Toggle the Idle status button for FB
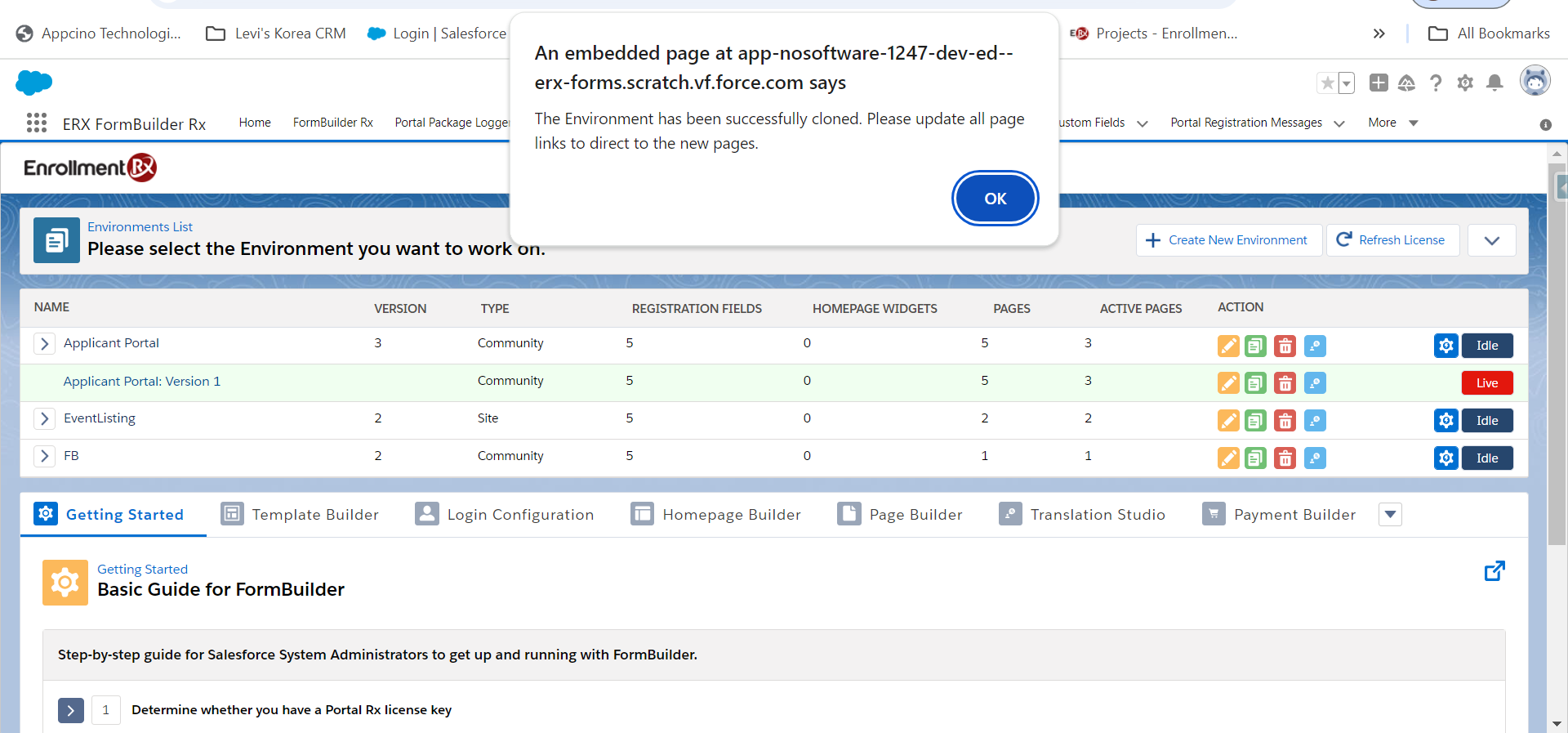 click(1487, 458)
